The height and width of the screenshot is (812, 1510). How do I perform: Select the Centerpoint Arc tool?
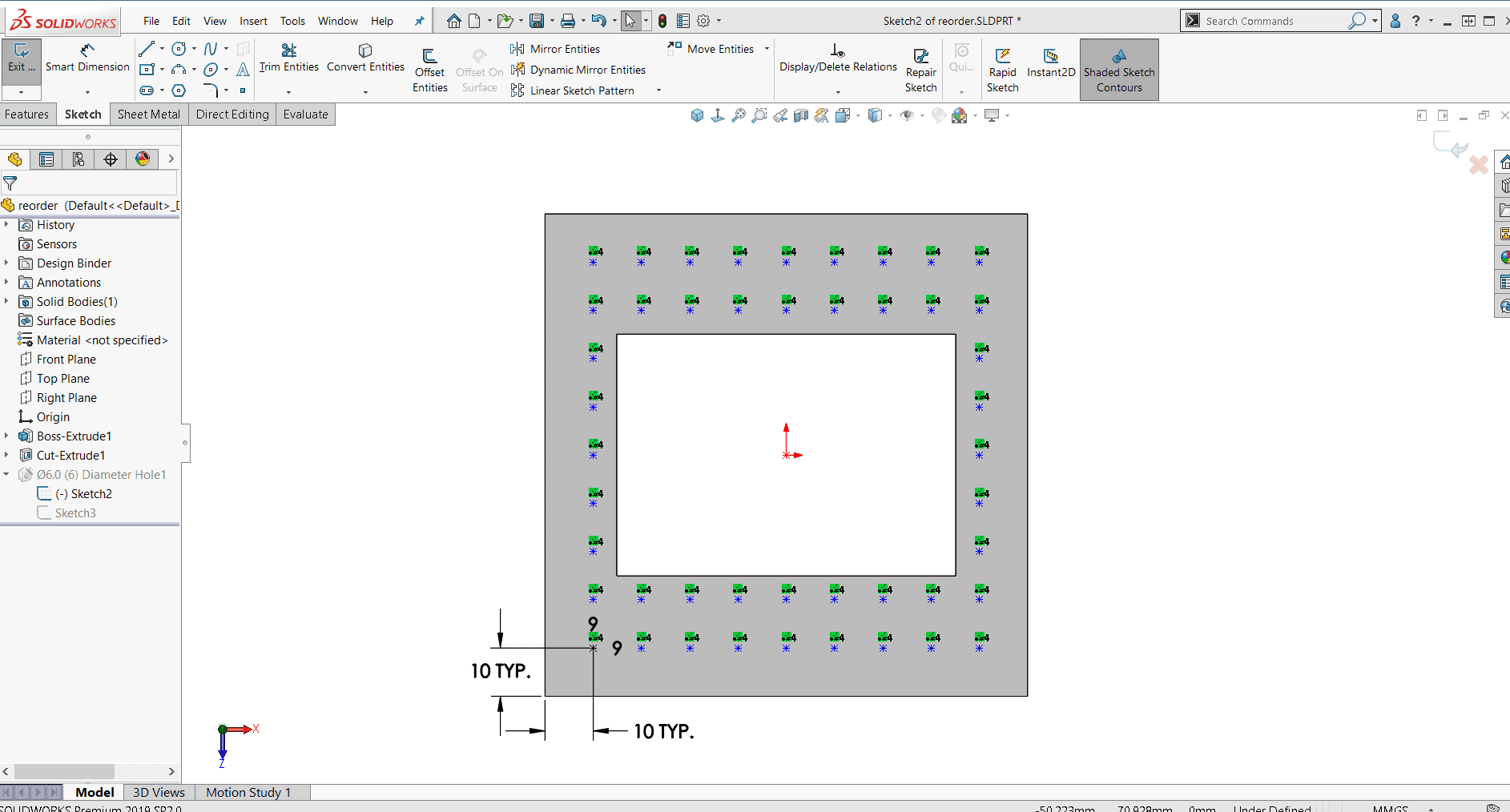tap(179, 70)
